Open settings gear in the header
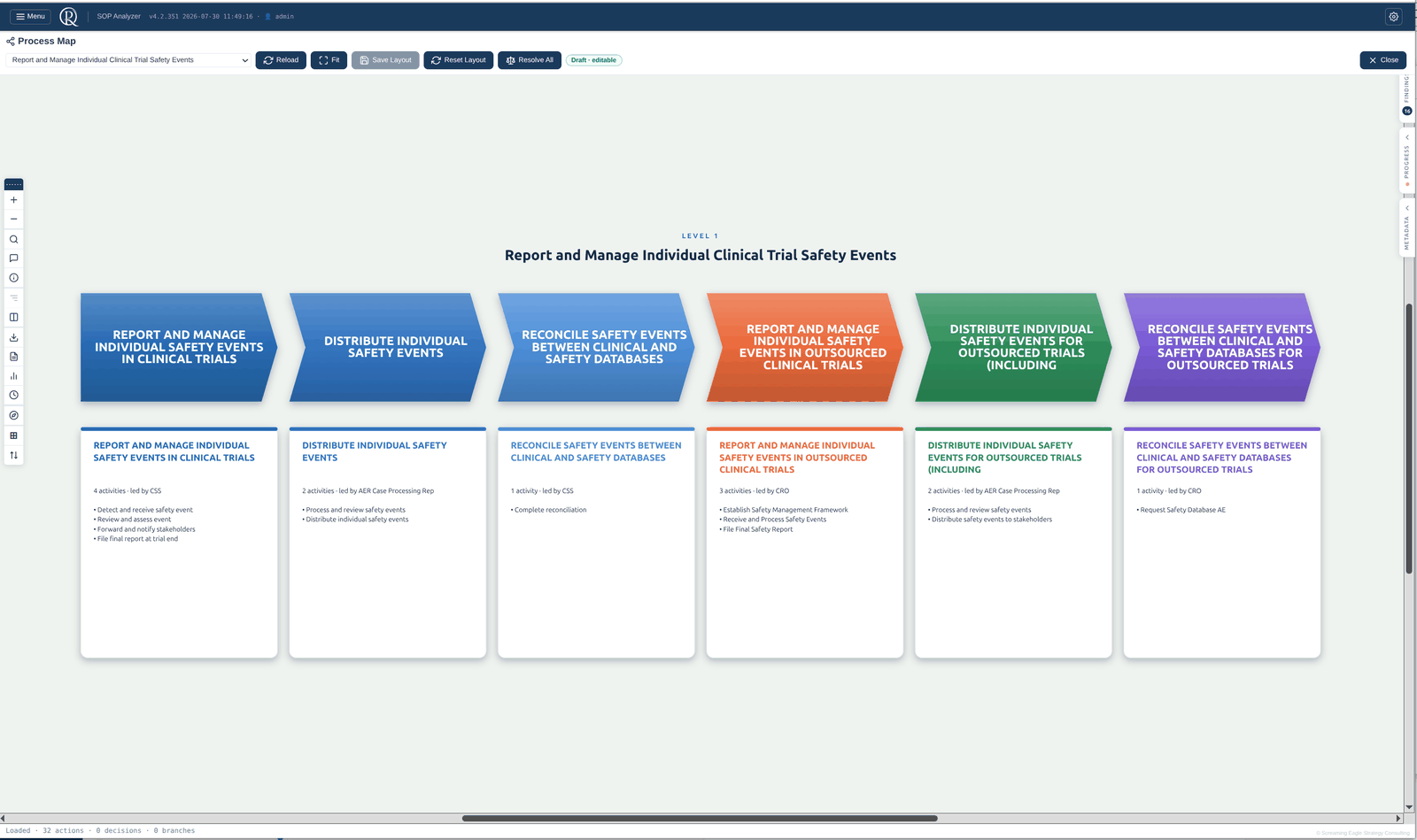This screenshot has width=1417, height=840. [x=1393, y=17]
